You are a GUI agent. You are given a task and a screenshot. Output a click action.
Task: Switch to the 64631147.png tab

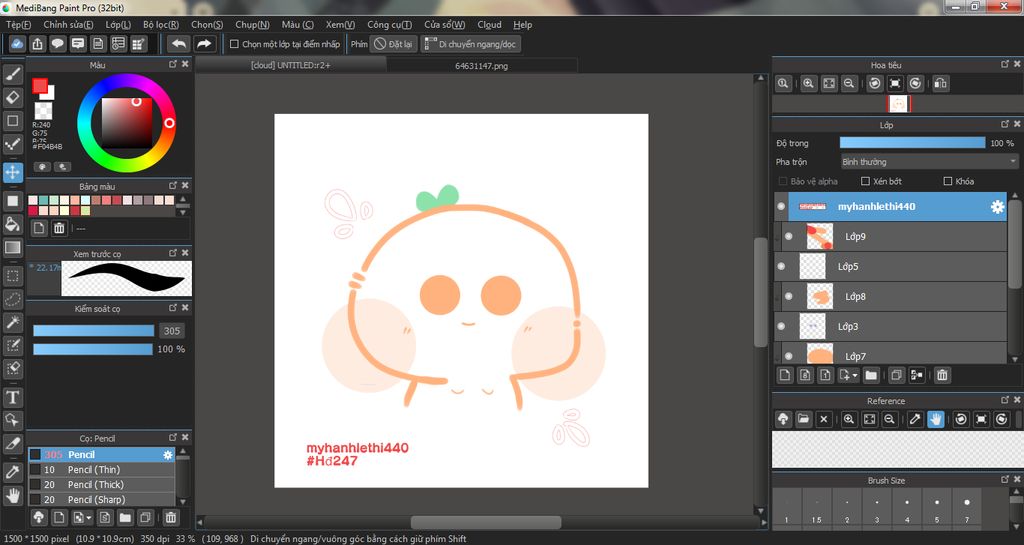[481, 65]
